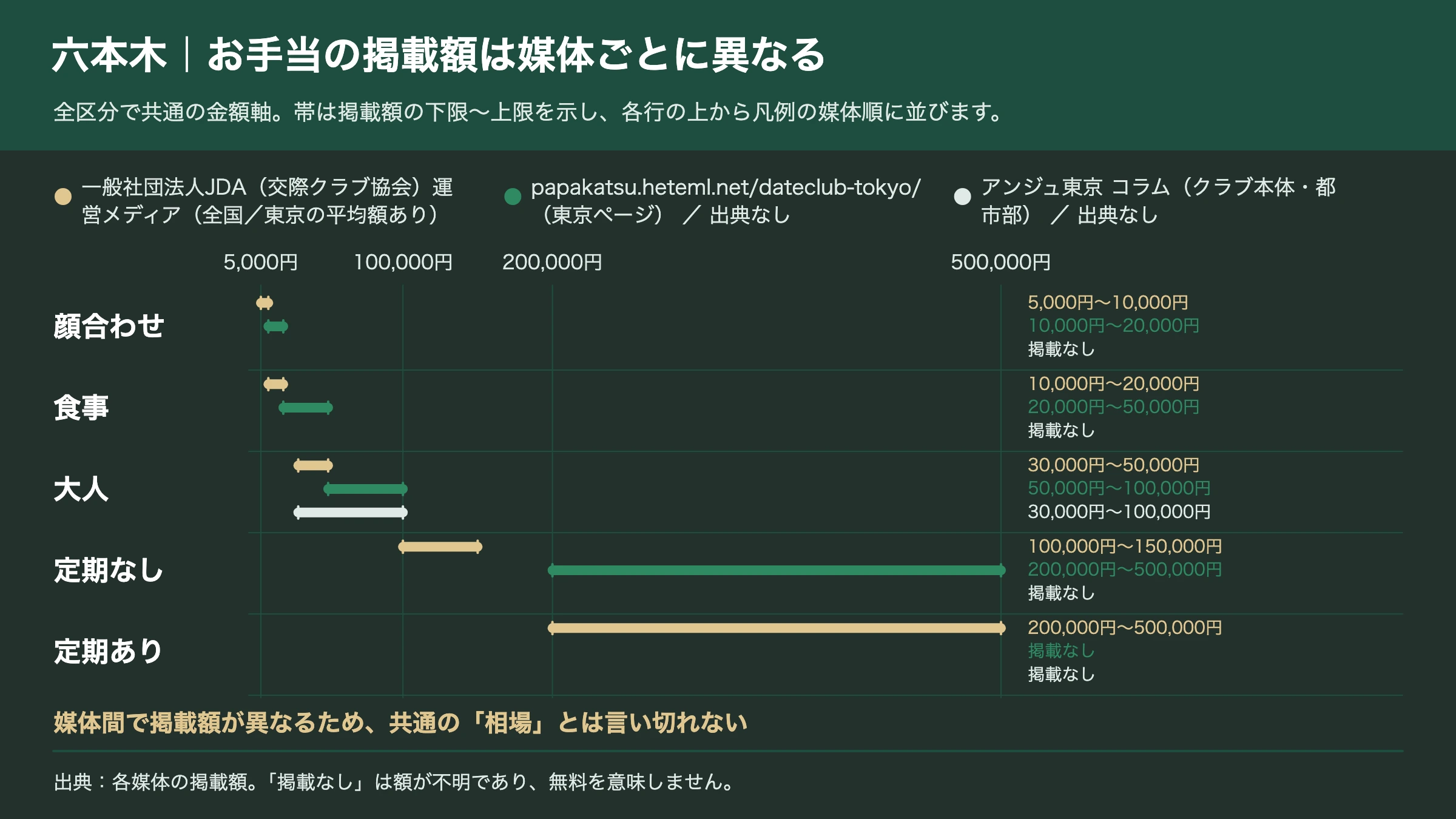Screen dimensions: 1456x819
Task: Click the long beige bar in 定期あり row
Action: pyautogui.click(x=777, y=628)
